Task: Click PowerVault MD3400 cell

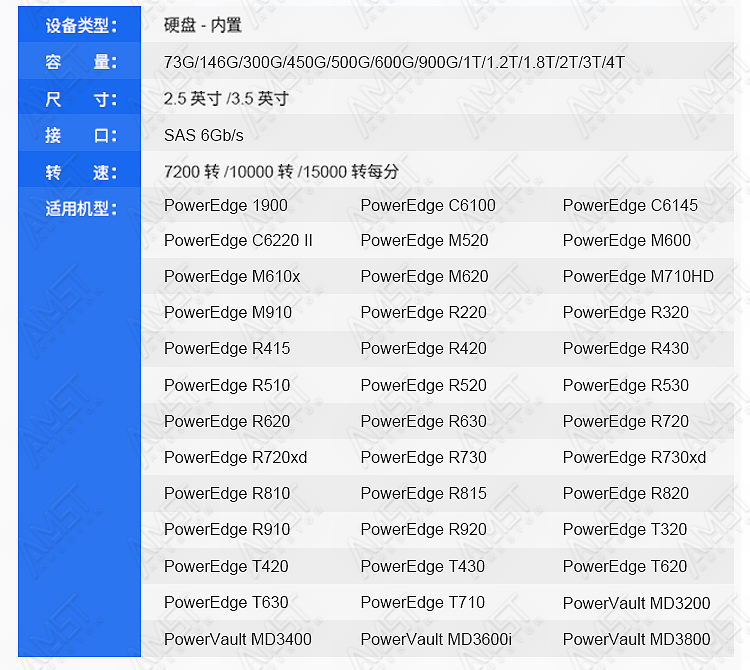Action: point(238,639)
